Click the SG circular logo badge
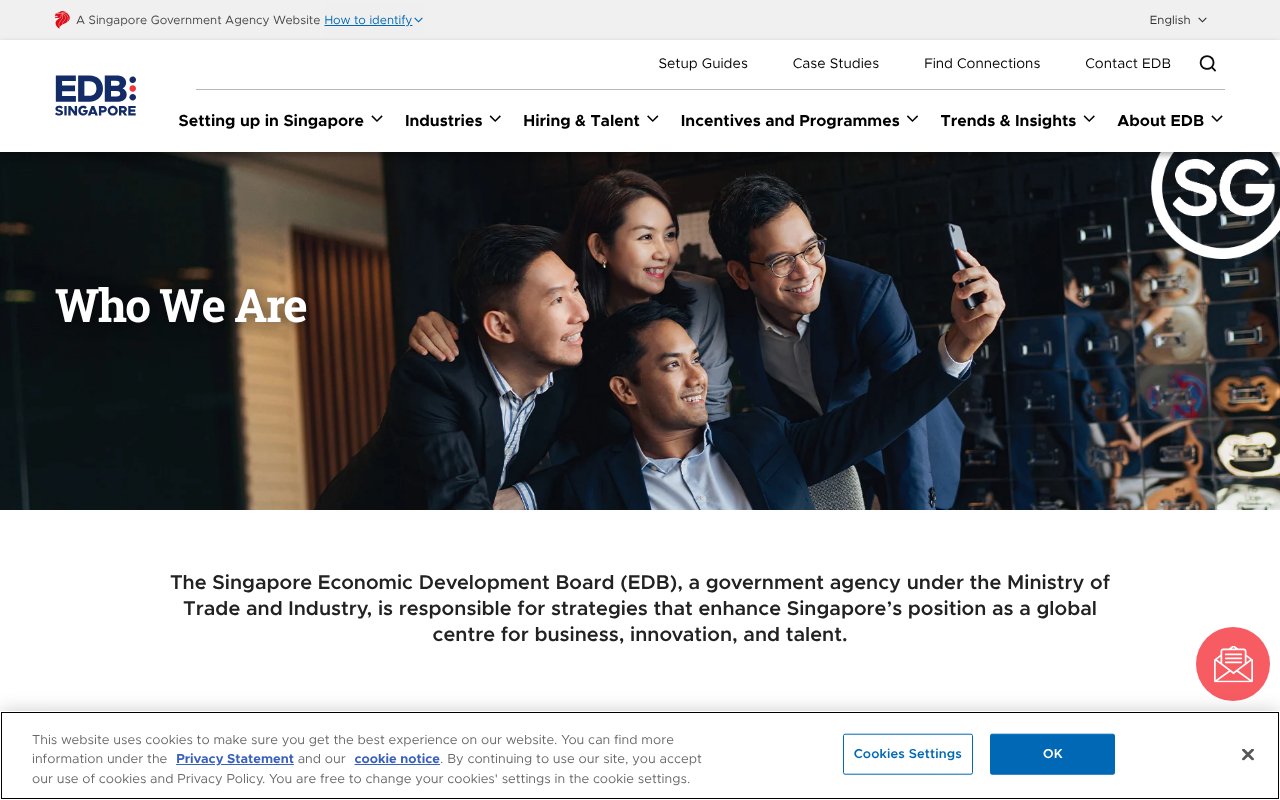Screen dimensions: 1280x800 pyautogui.click(x=1222, y=196)
